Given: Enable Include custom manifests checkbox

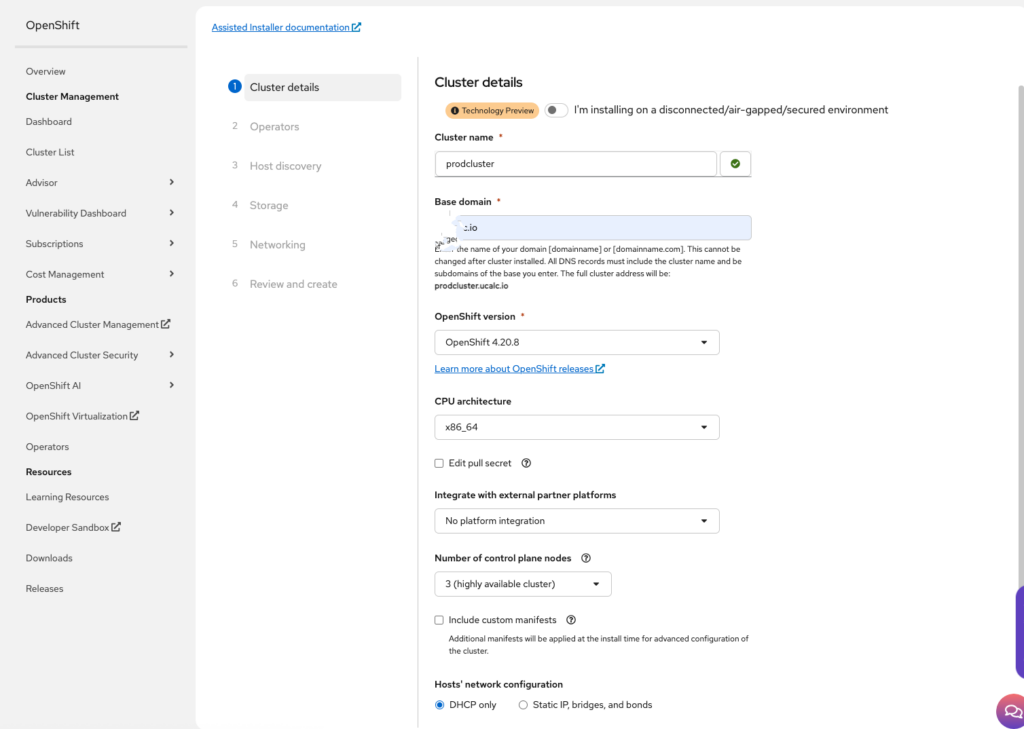Looking at the screenshot, I should [439, 620].
